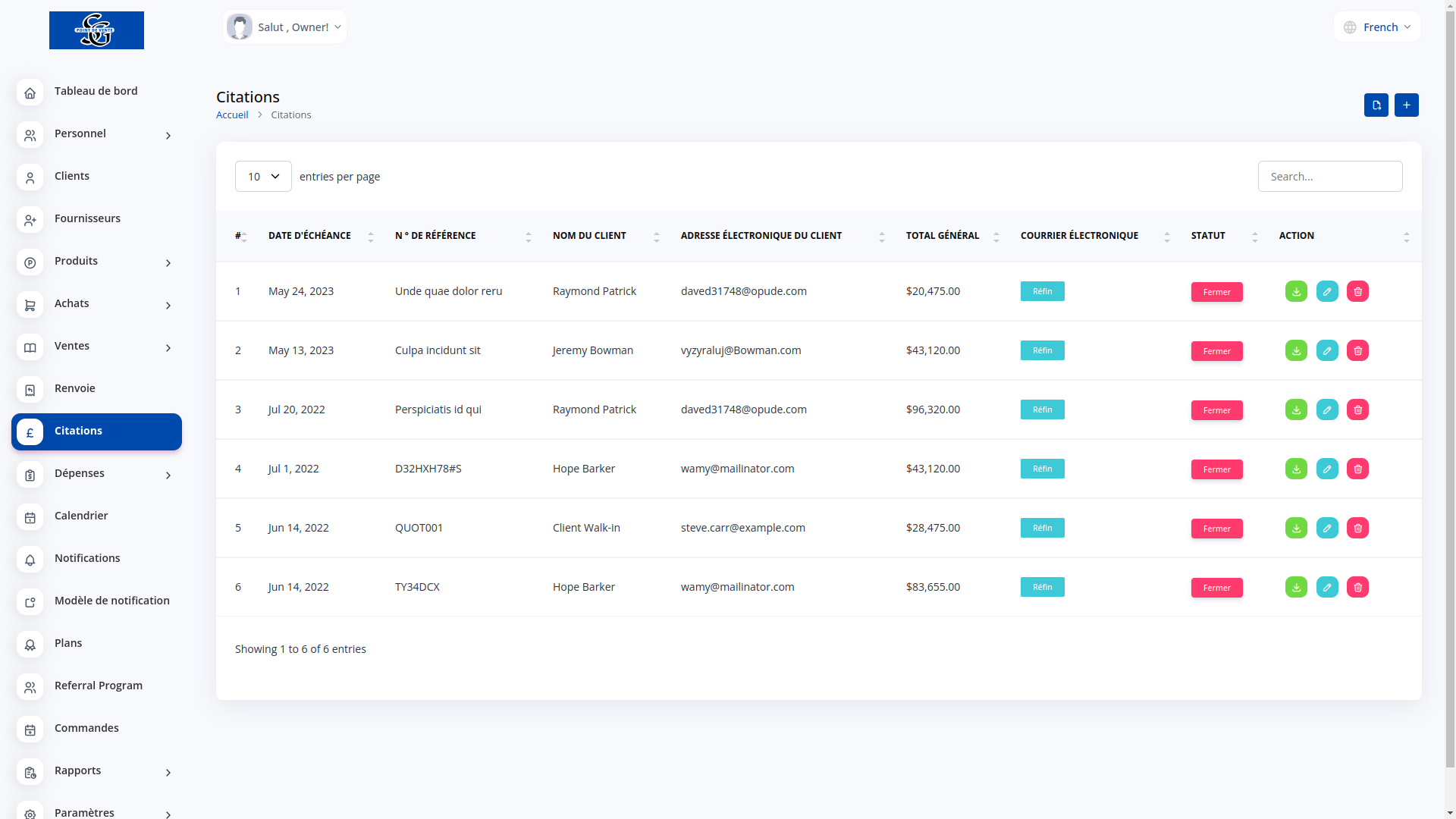Screen dimensions: 1456x819
Task: Edit the D32HXH78#S quotation
Action: point(1327,469)
